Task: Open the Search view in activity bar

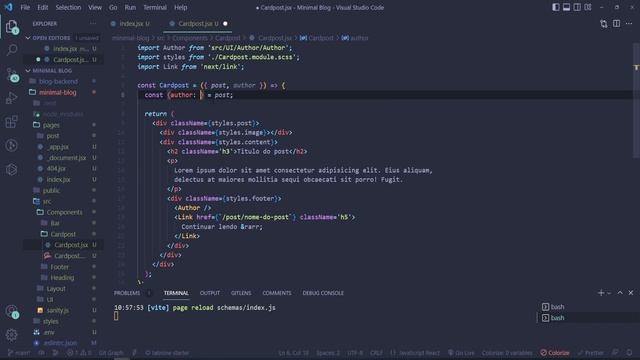Action: pos(11,50)
